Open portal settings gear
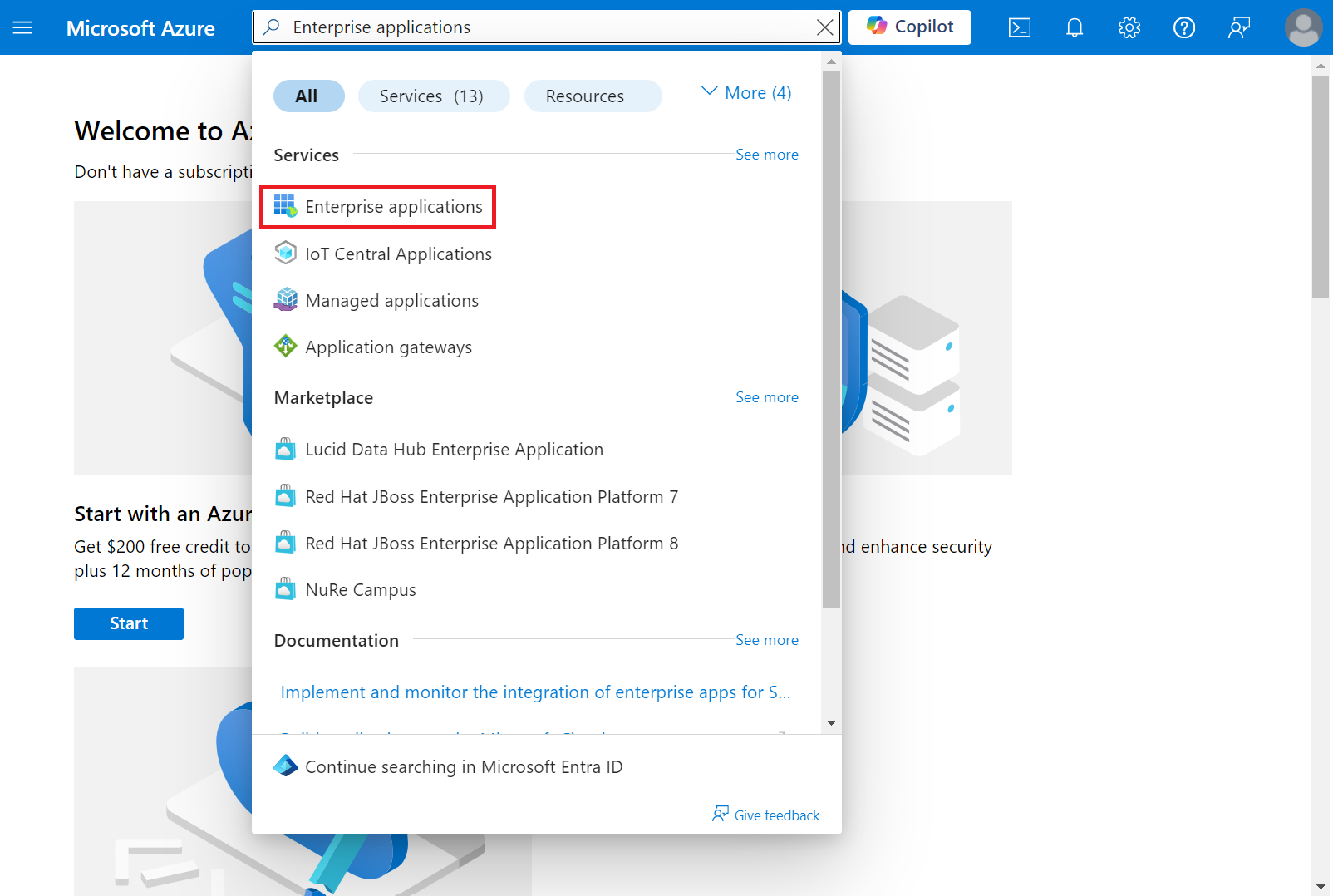This screenshot has height=896, width=1333. point(1129,27)
